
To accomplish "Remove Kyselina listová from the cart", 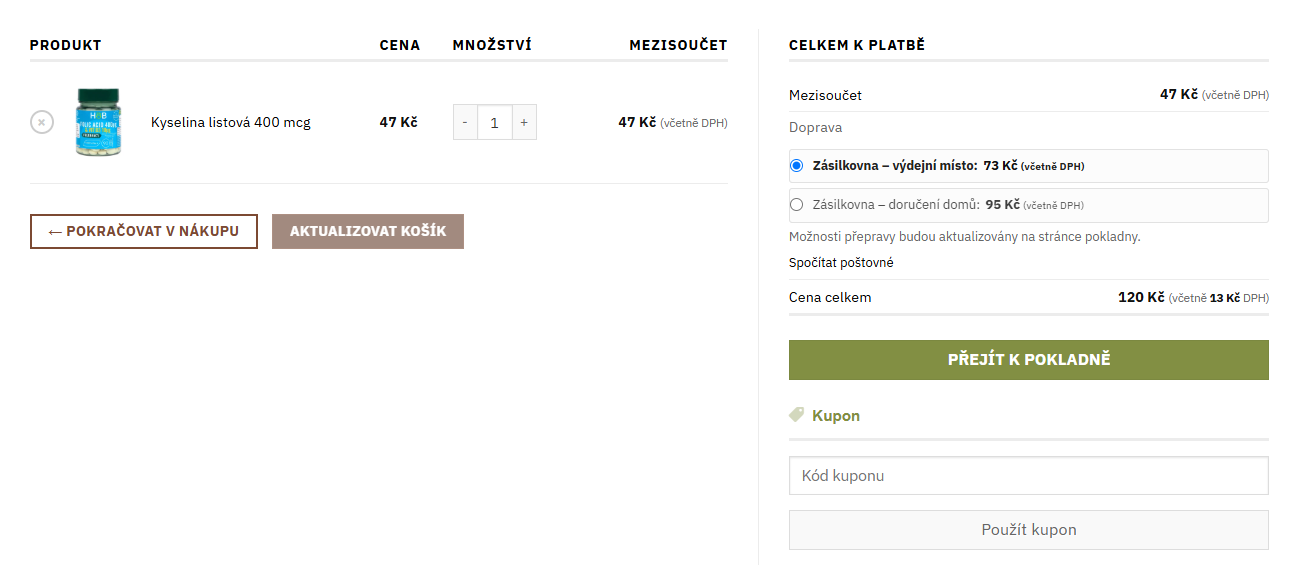I will tap(41, 122).
